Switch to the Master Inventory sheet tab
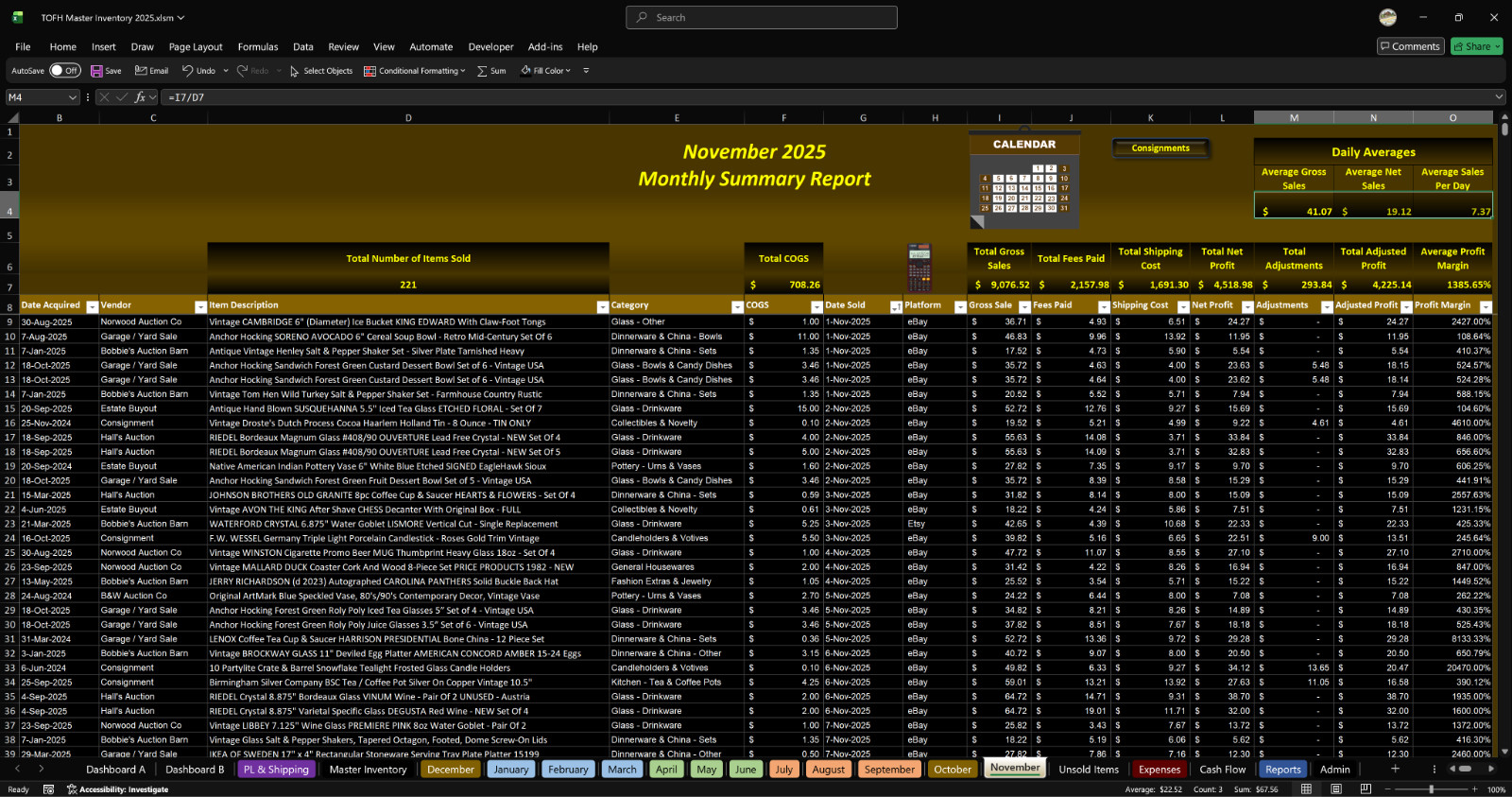1512x797 pixels. 368,770
